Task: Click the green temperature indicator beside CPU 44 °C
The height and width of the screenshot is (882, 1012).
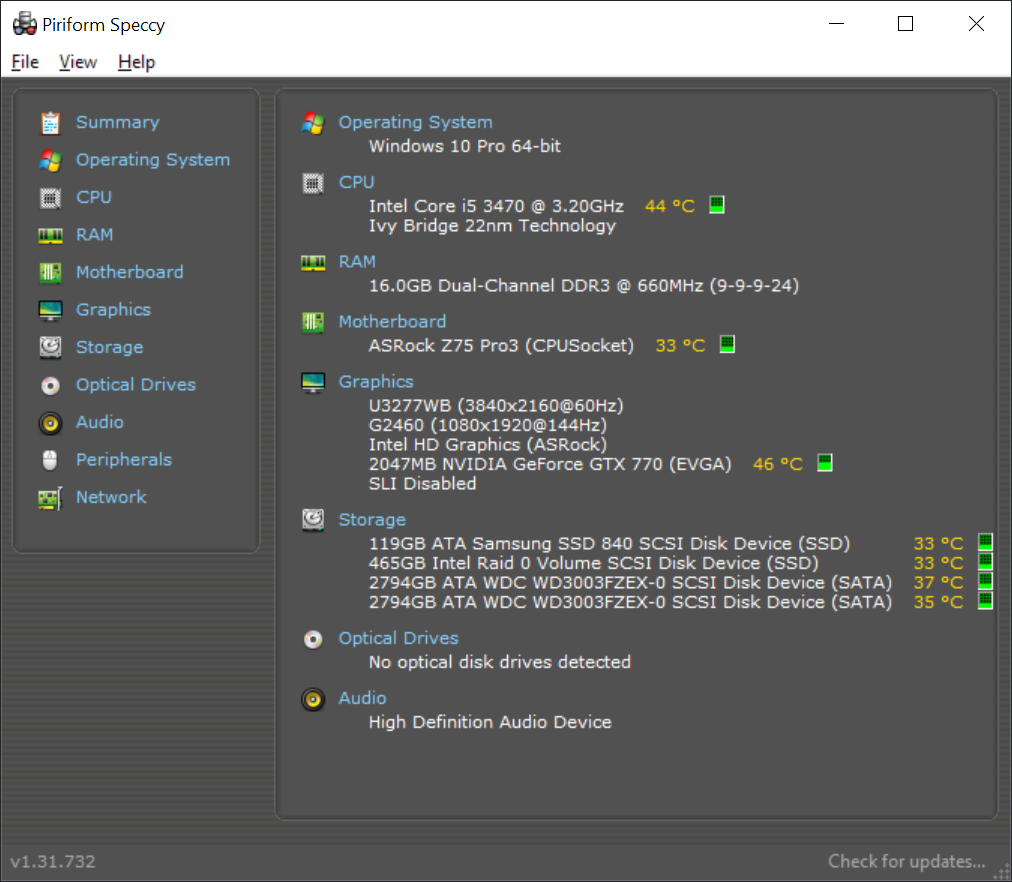Action: pyautogui.click(x=717, y=205)
